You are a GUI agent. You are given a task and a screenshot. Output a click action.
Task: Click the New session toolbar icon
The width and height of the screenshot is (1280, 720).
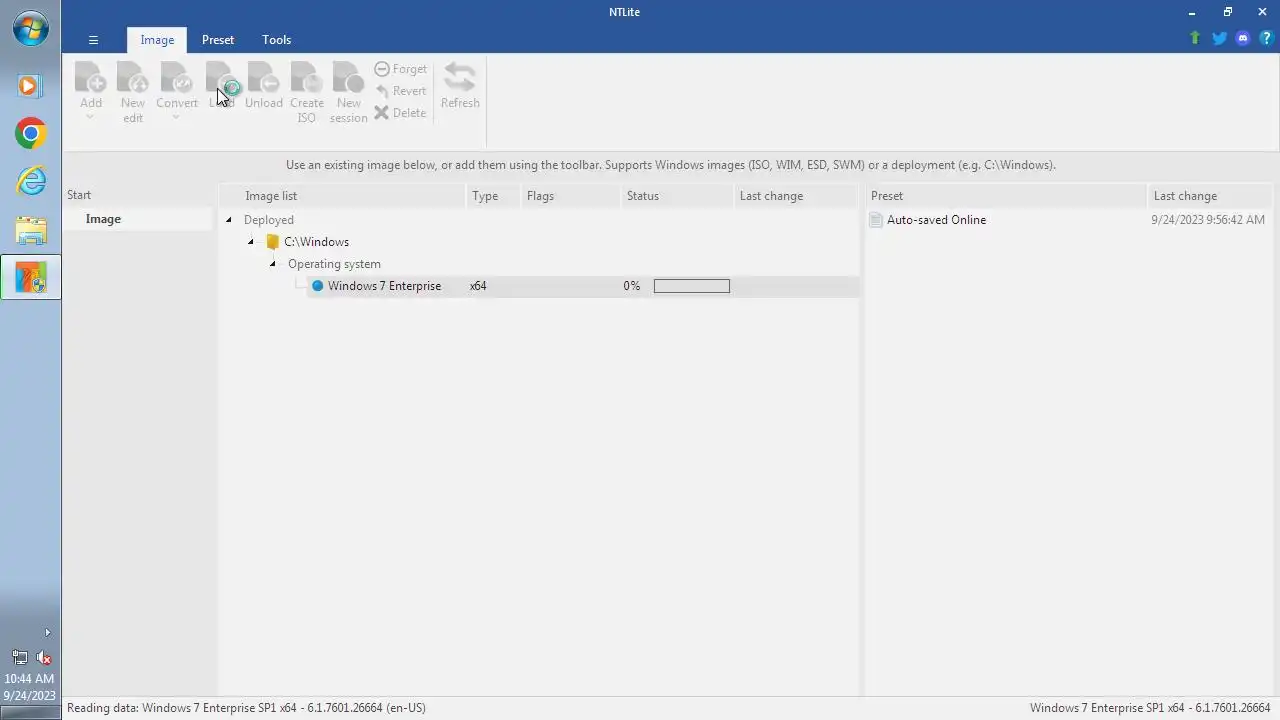point(348,78)
